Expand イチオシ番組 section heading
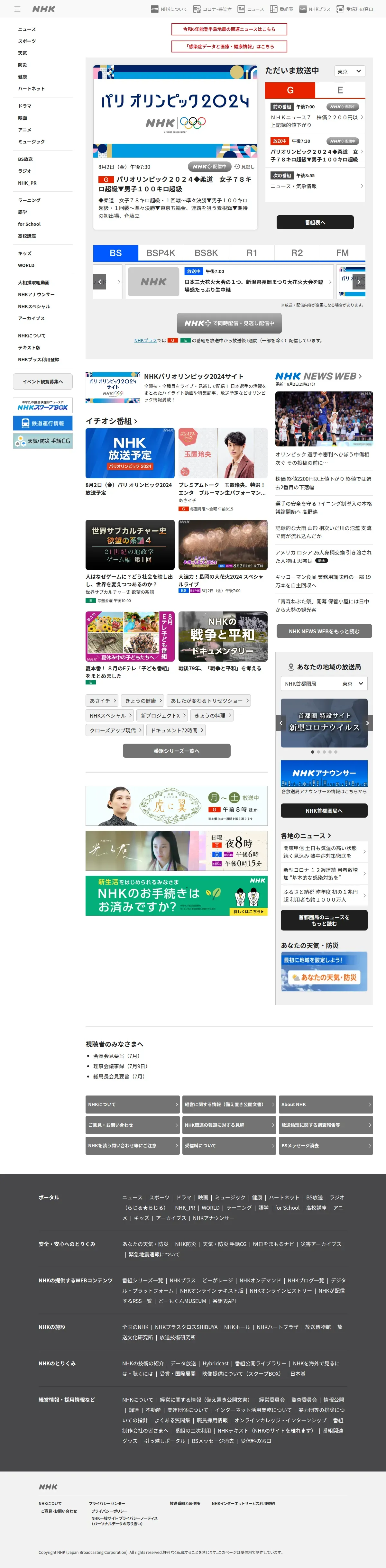 pos(111,421)
